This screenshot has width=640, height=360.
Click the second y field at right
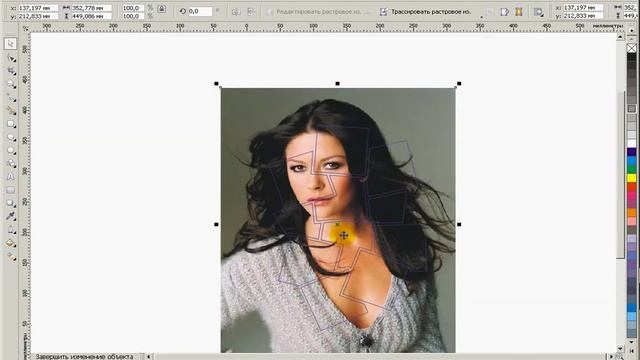(x=583, y=16)
